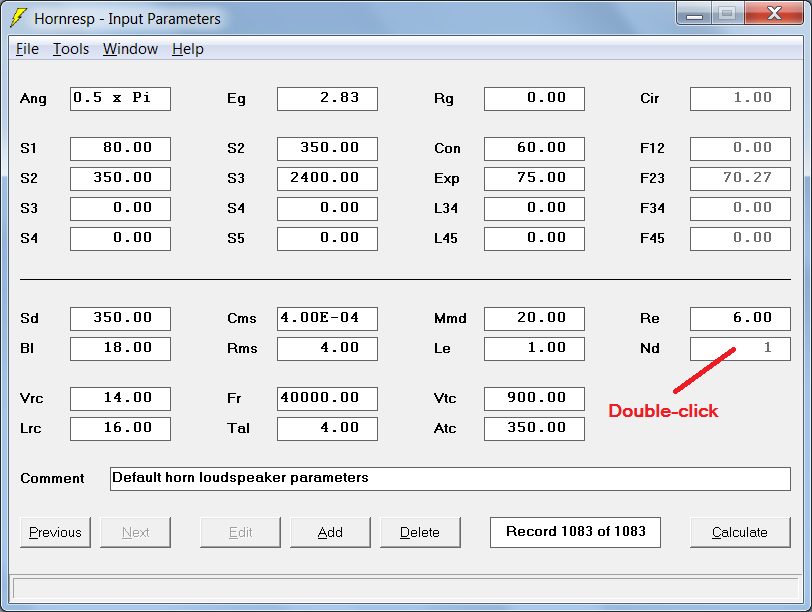Click the Exp label
Image resolution: width=812 pixels, height=612 pixels.
446,179
